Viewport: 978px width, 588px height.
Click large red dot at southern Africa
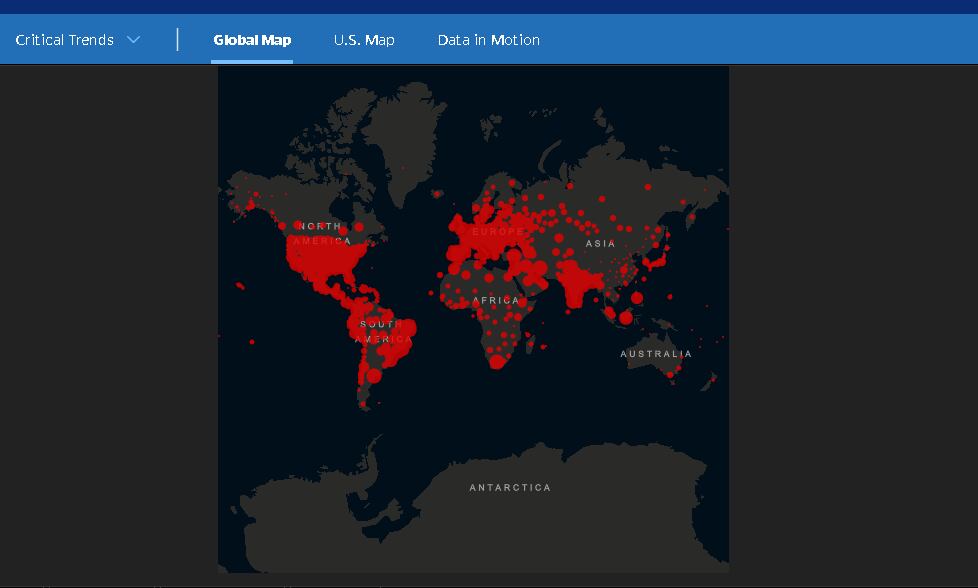point(497,361)
